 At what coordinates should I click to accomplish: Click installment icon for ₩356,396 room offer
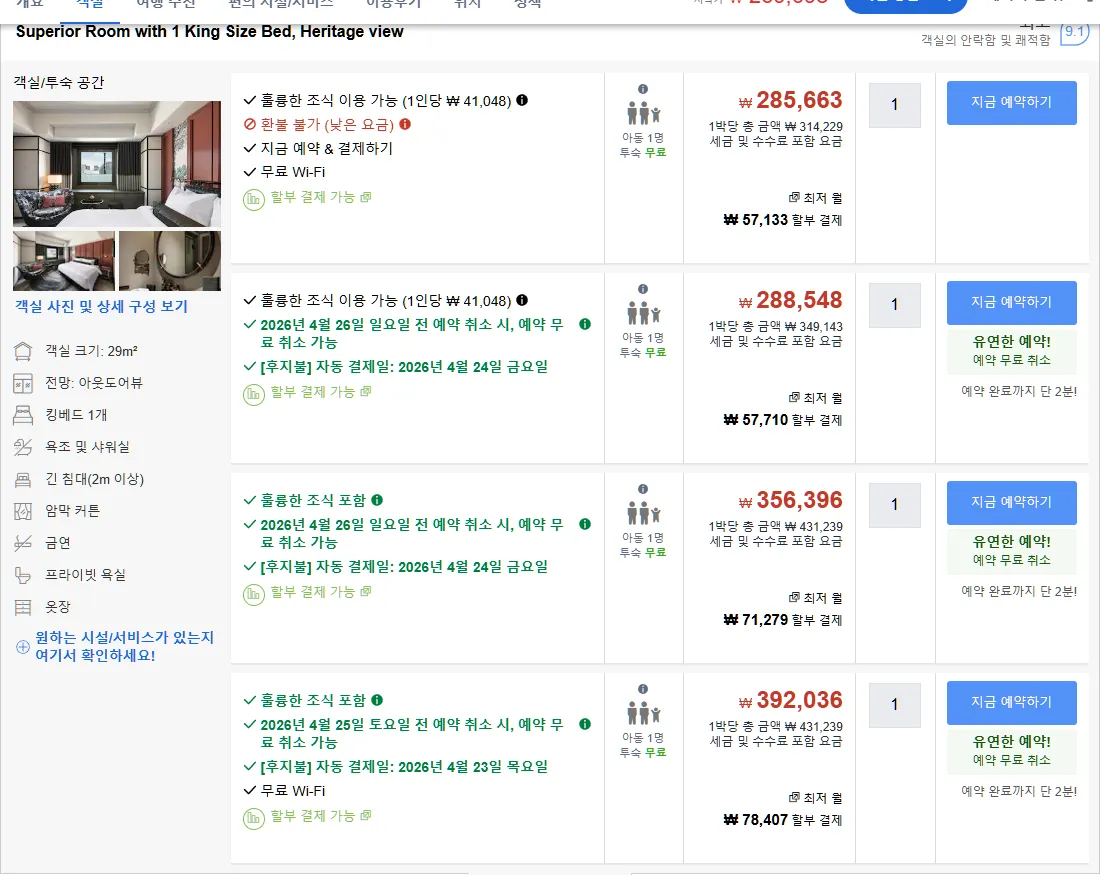pos(253,594)
